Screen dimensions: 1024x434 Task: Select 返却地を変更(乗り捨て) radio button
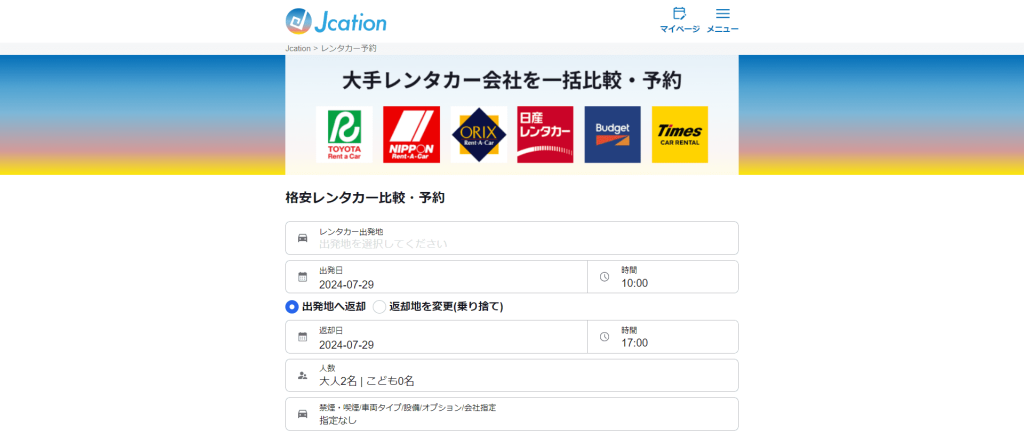[x=379, y=307]
